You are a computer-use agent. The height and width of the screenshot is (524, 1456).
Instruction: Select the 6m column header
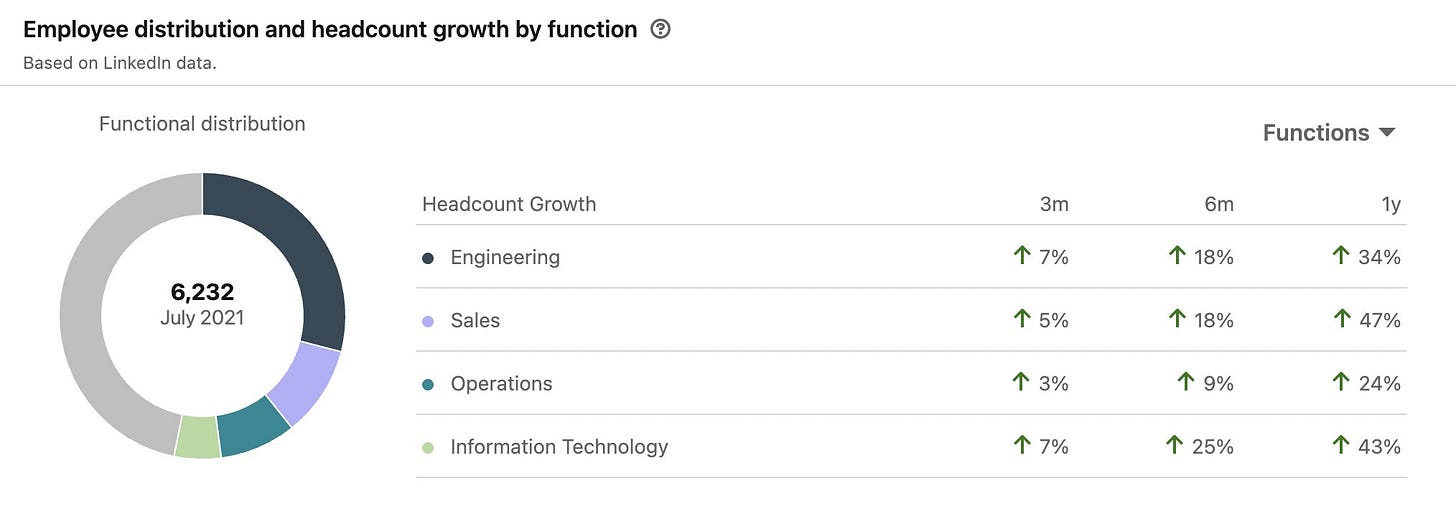coord(1219,204)
